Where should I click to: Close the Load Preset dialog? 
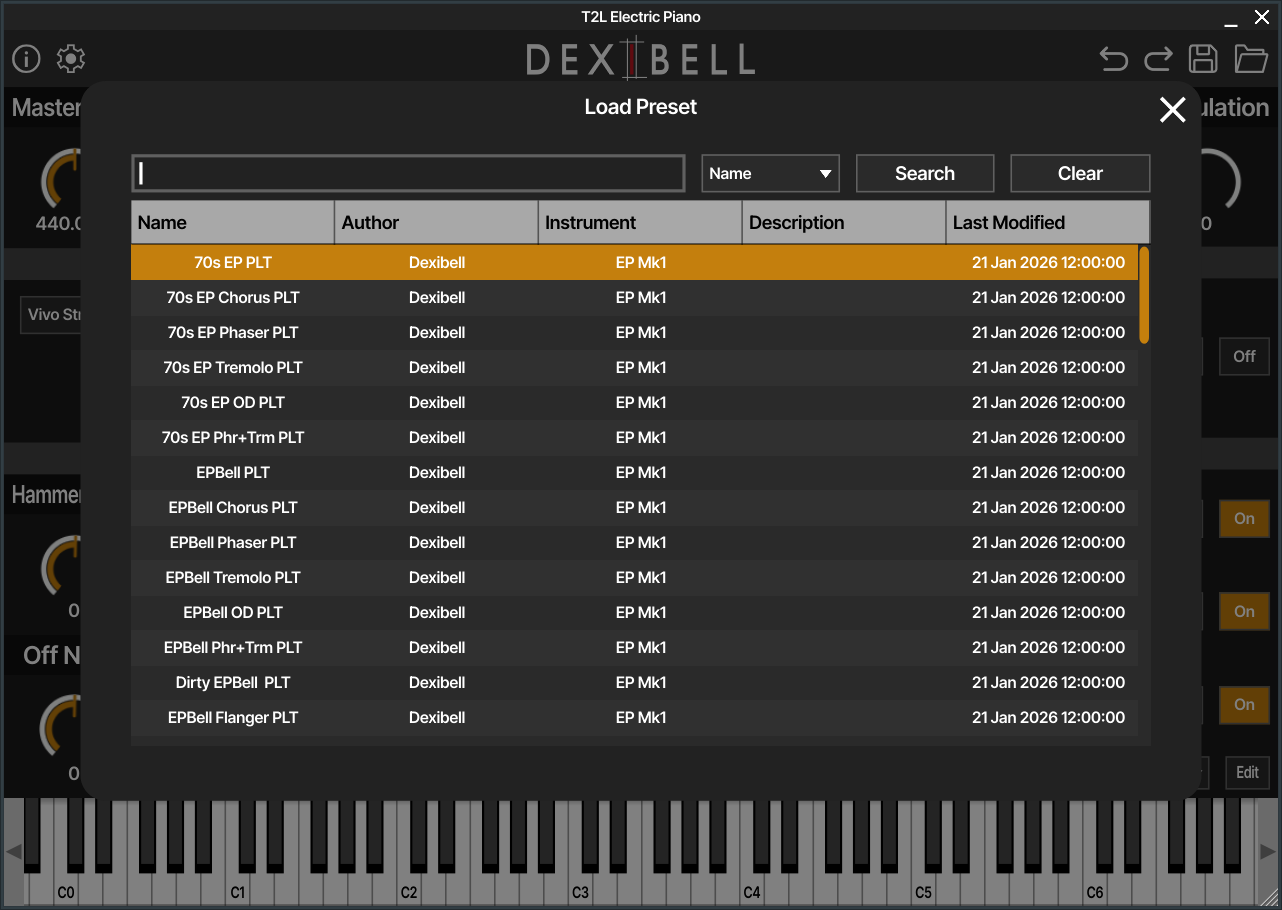click(1172, 110)
